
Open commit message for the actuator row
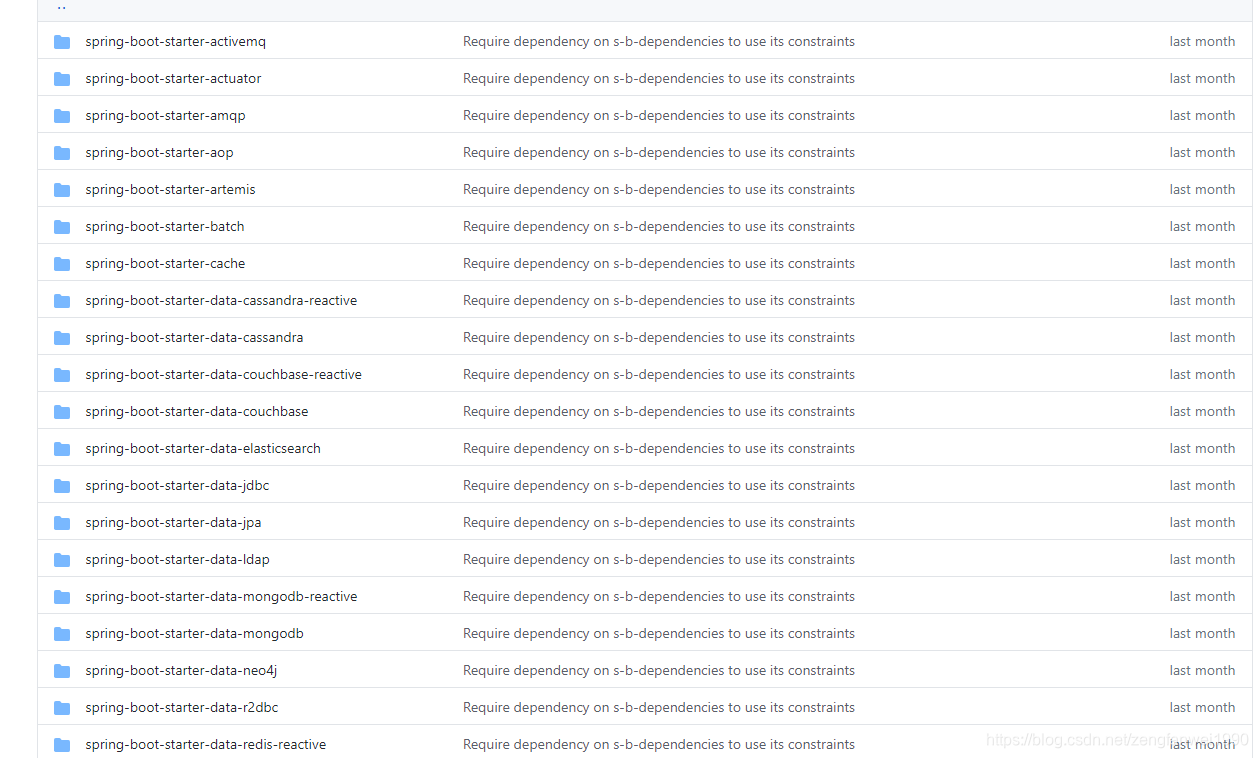(659, 79)
